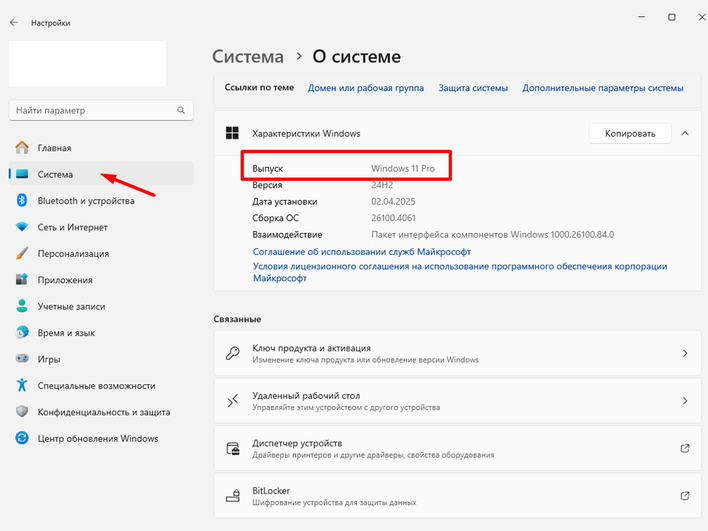Click the 24H2 version value
The height and width of the screenshot is (531, 708).
(x=382, y=185)
